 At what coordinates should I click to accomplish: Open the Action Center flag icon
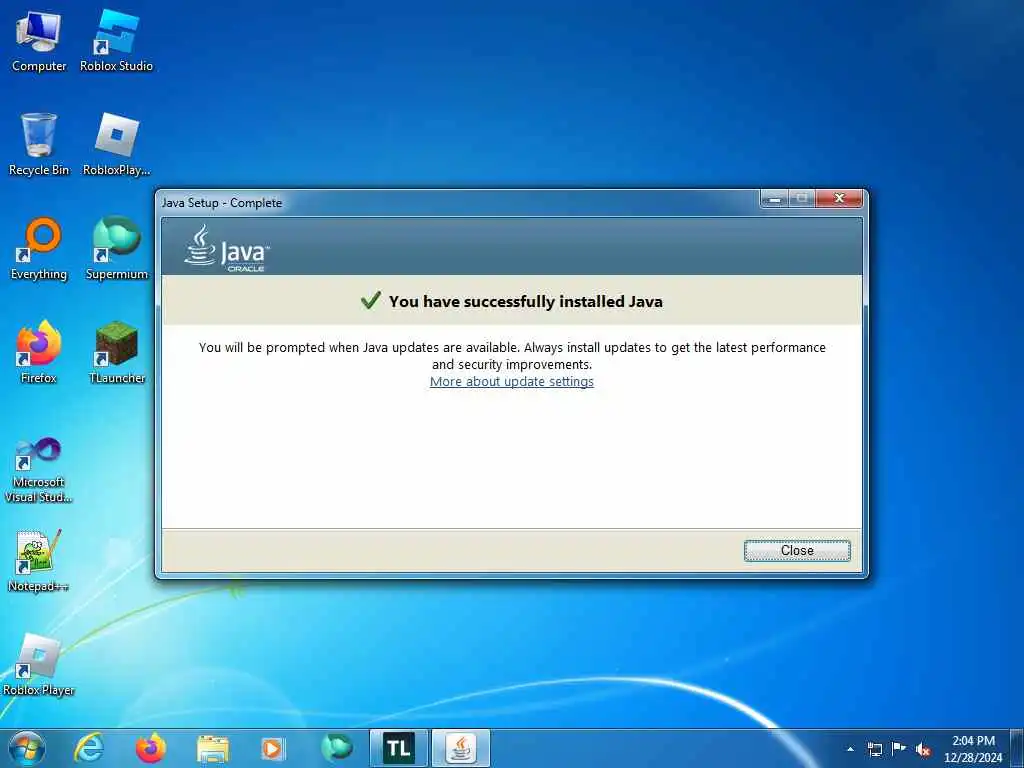[899, 748]
